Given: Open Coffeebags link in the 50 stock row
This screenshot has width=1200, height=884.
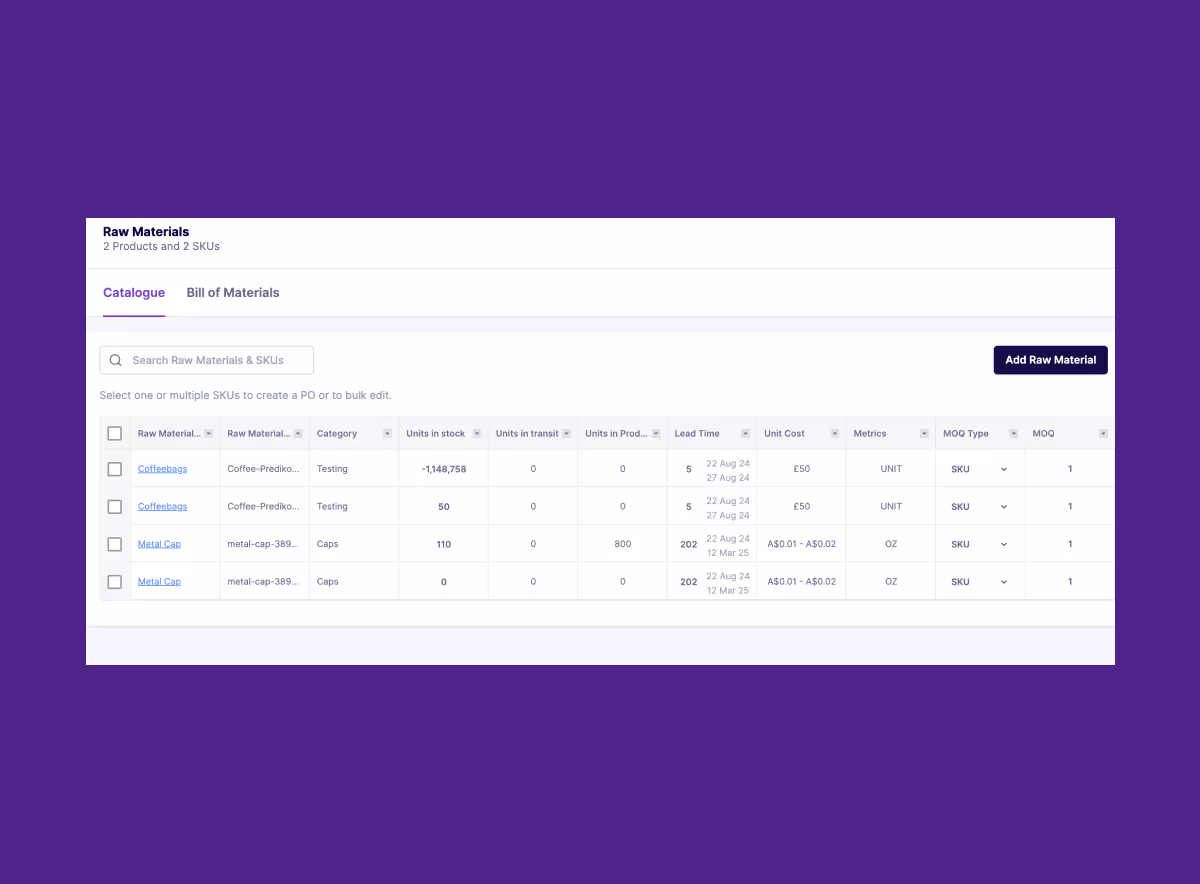Looking at the screenshot, I should 162,507.
